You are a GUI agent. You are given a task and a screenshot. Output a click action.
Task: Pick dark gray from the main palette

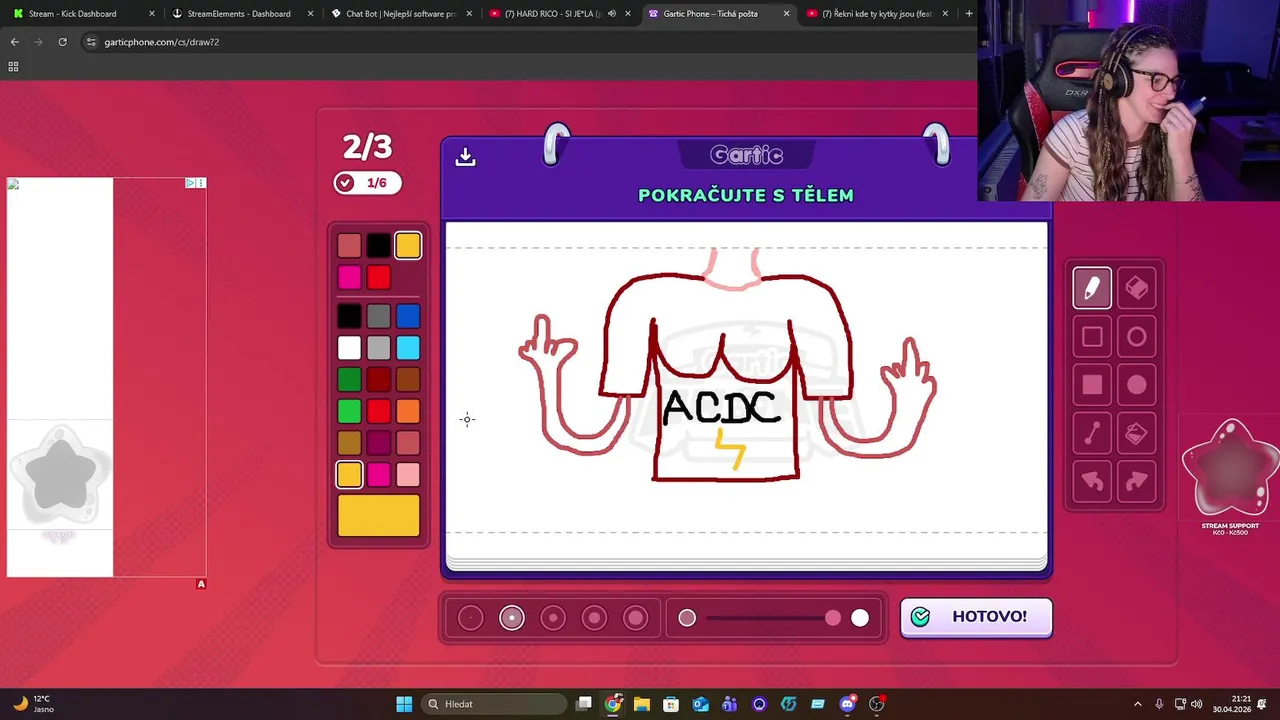click(378, 317)
